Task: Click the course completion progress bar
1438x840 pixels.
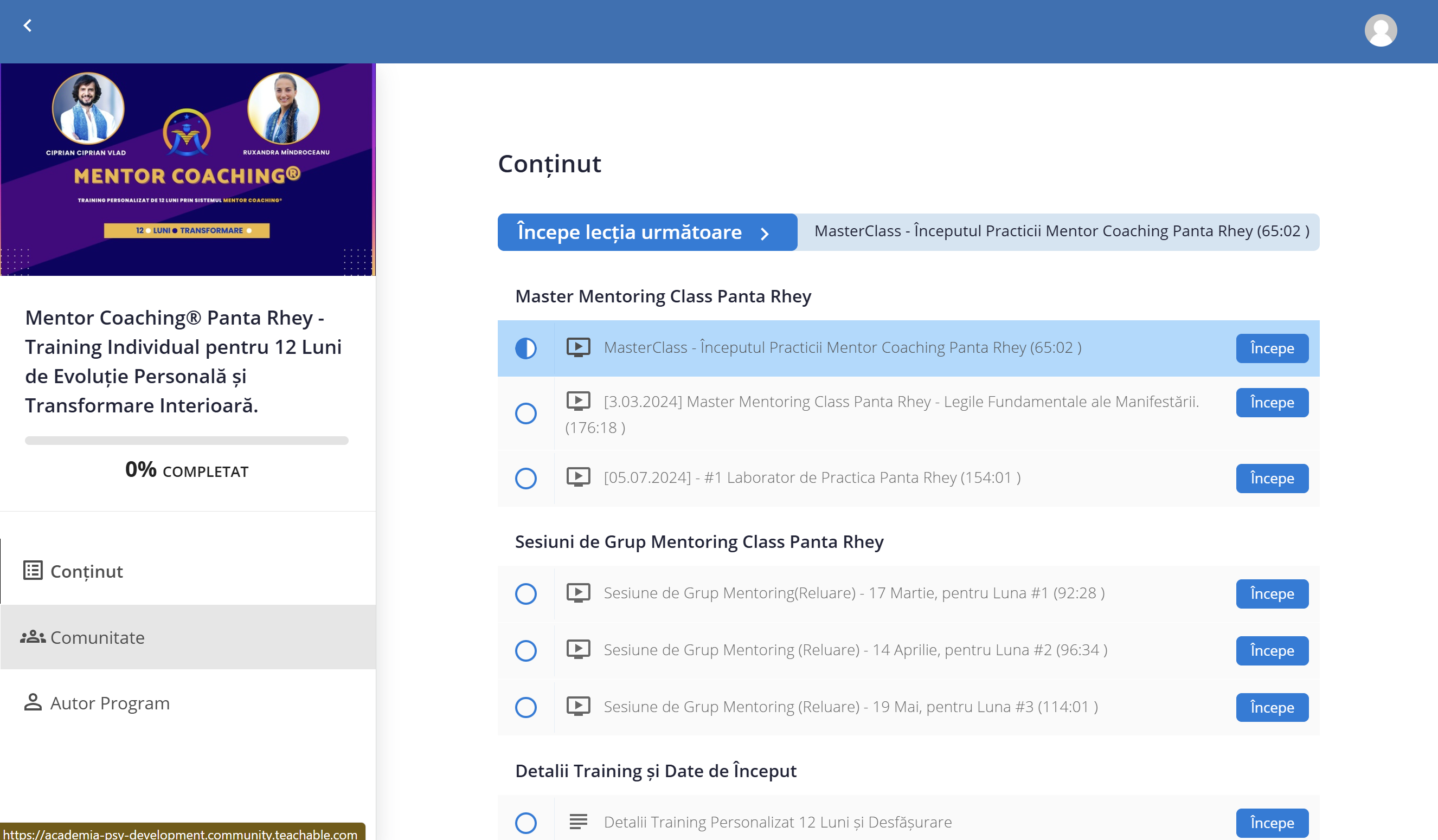Action: 187,440
